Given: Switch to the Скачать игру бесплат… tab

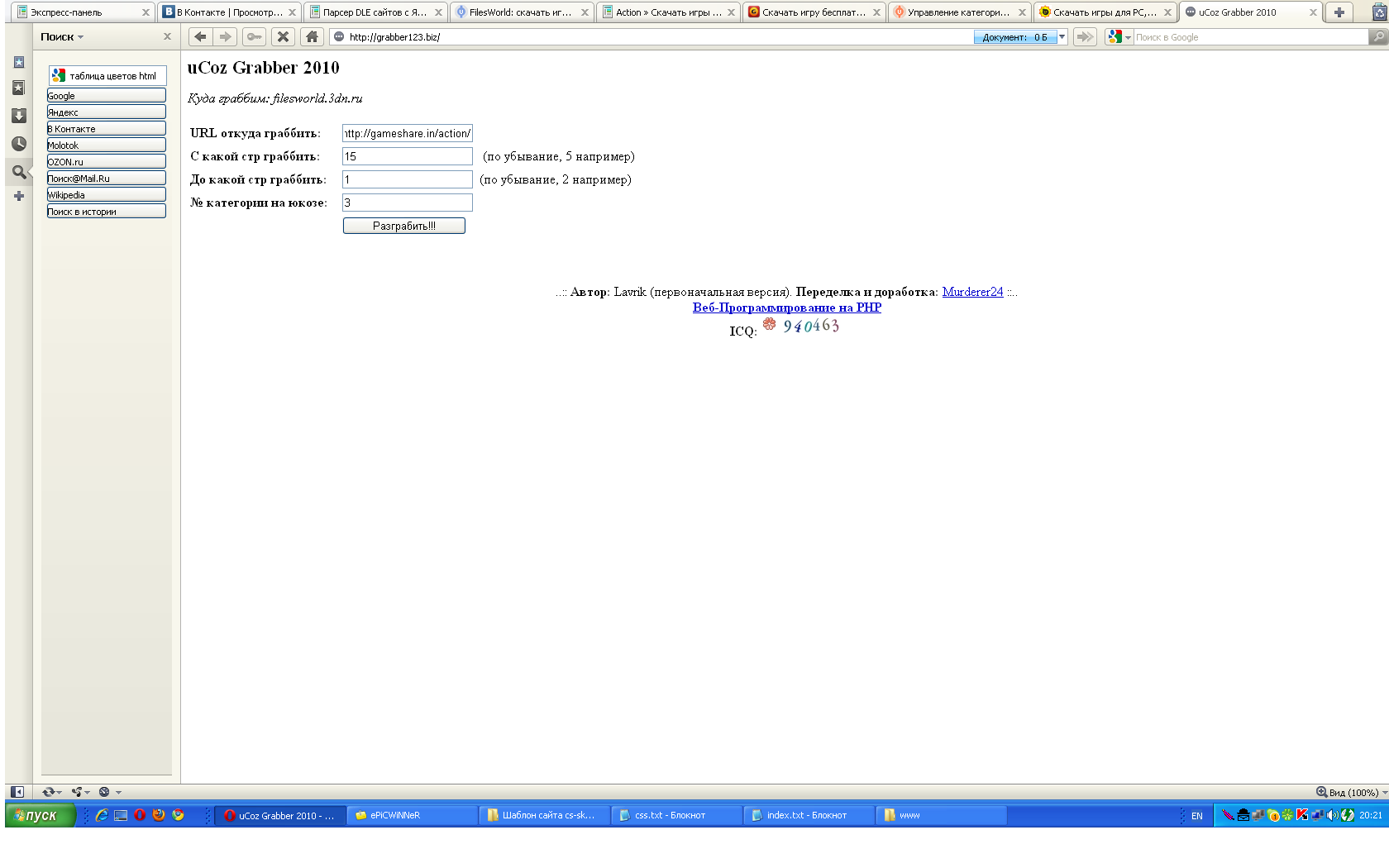Looking at the screenshot, I should [814, 12].
